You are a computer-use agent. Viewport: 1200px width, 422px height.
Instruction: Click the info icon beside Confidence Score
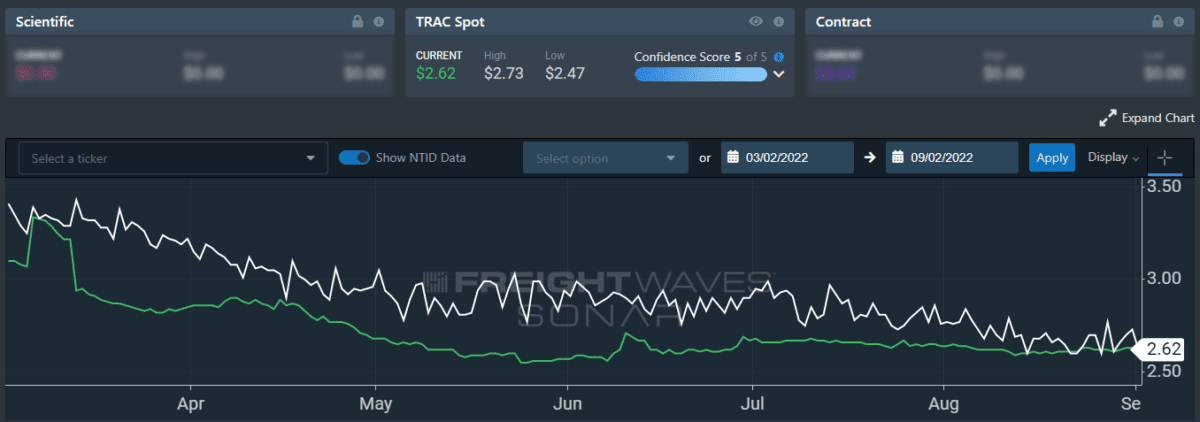779,57
